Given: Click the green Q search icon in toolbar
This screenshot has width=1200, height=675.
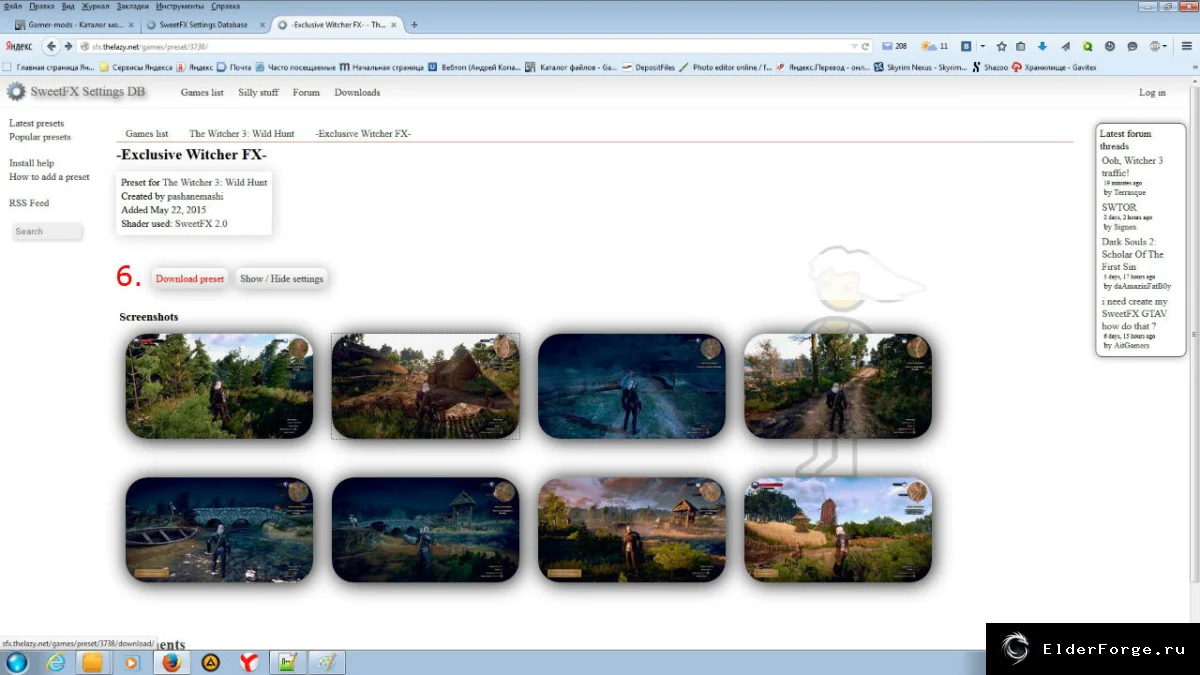Looking at the screenshot, I should (x=1087, y=46).
